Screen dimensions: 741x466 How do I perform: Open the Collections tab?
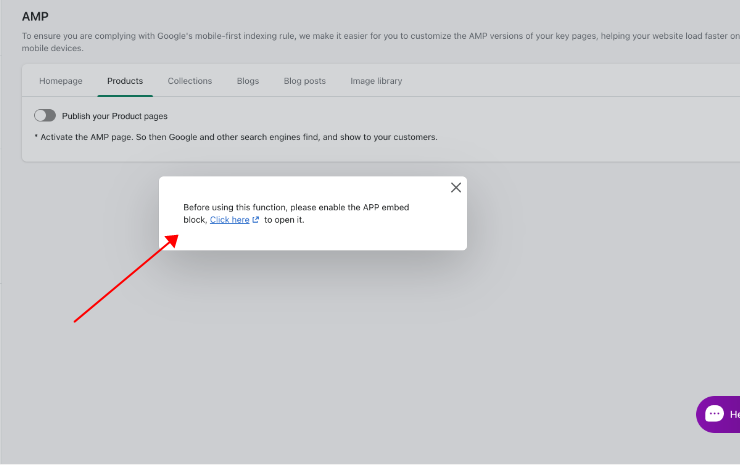coord(190,81)
